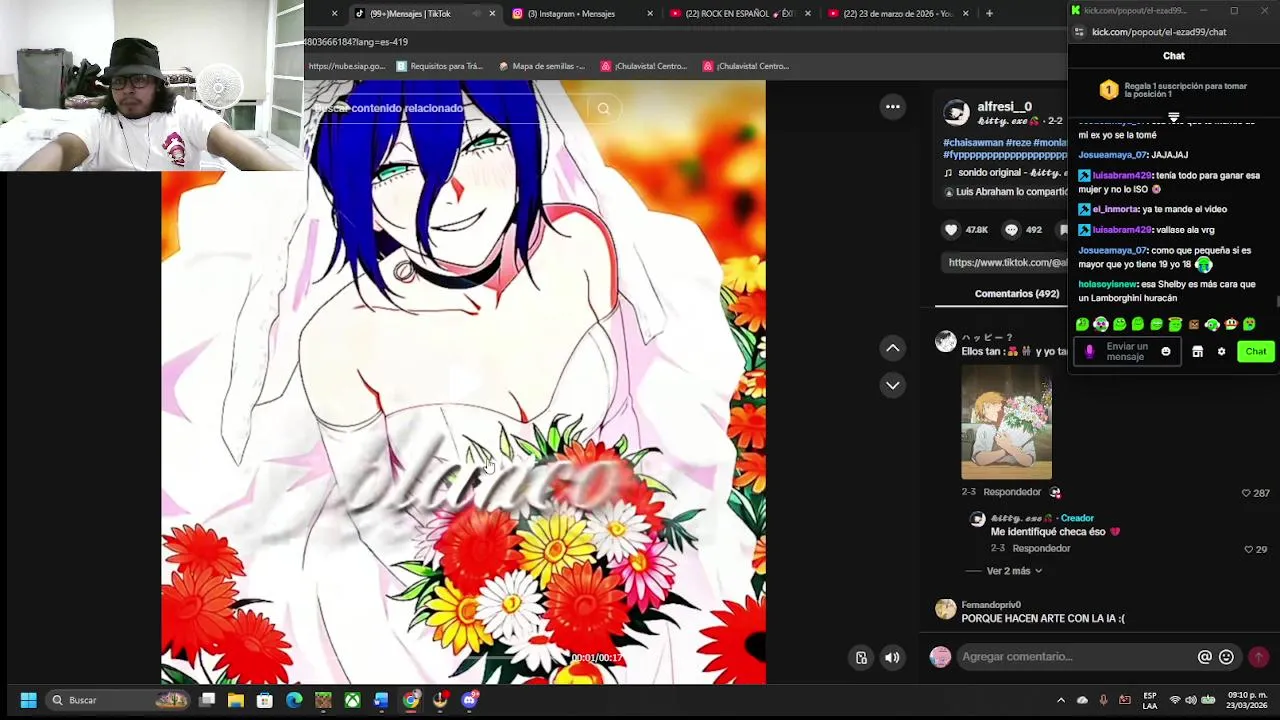
Task: Send message with green Chat button
Action: click(1255, 352)
